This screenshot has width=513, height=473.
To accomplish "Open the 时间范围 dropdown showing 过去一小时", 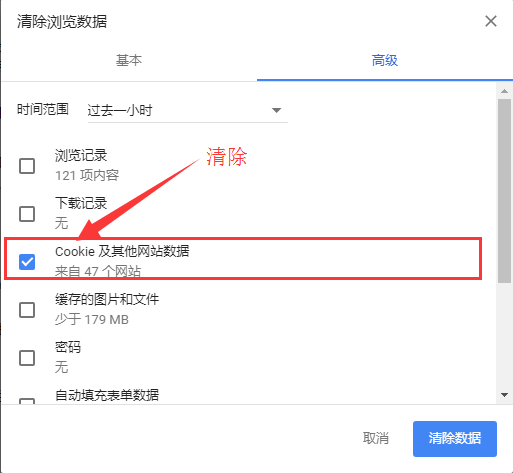I will click(187, 110).
